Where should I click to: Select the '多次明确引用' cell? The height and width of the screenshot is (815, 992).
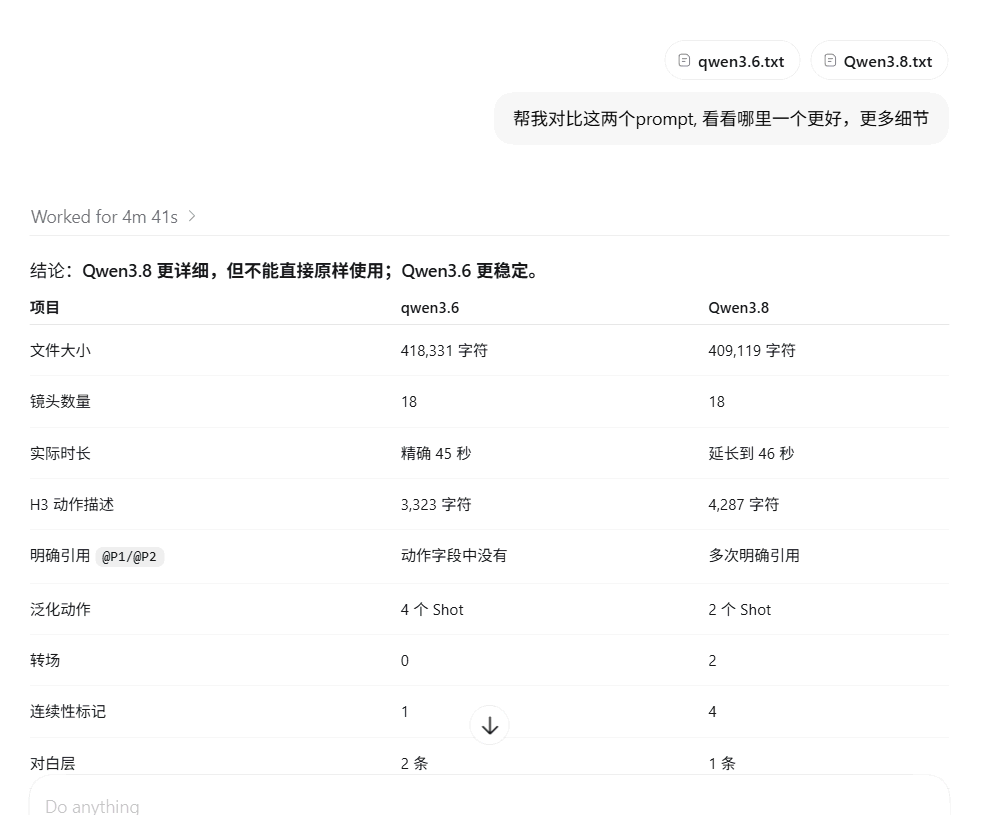(x=754, y=556)
